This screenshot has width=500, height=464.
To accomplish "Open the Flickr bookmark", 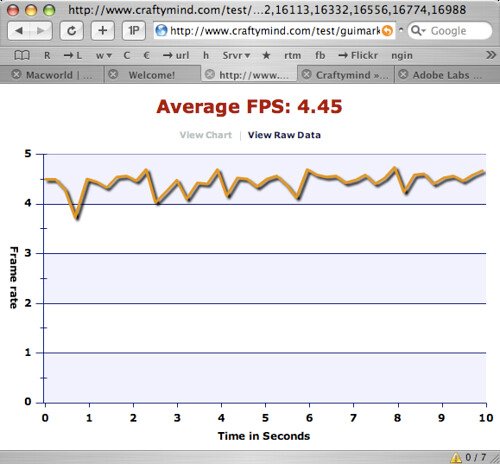I will click(x=358, y=55).
